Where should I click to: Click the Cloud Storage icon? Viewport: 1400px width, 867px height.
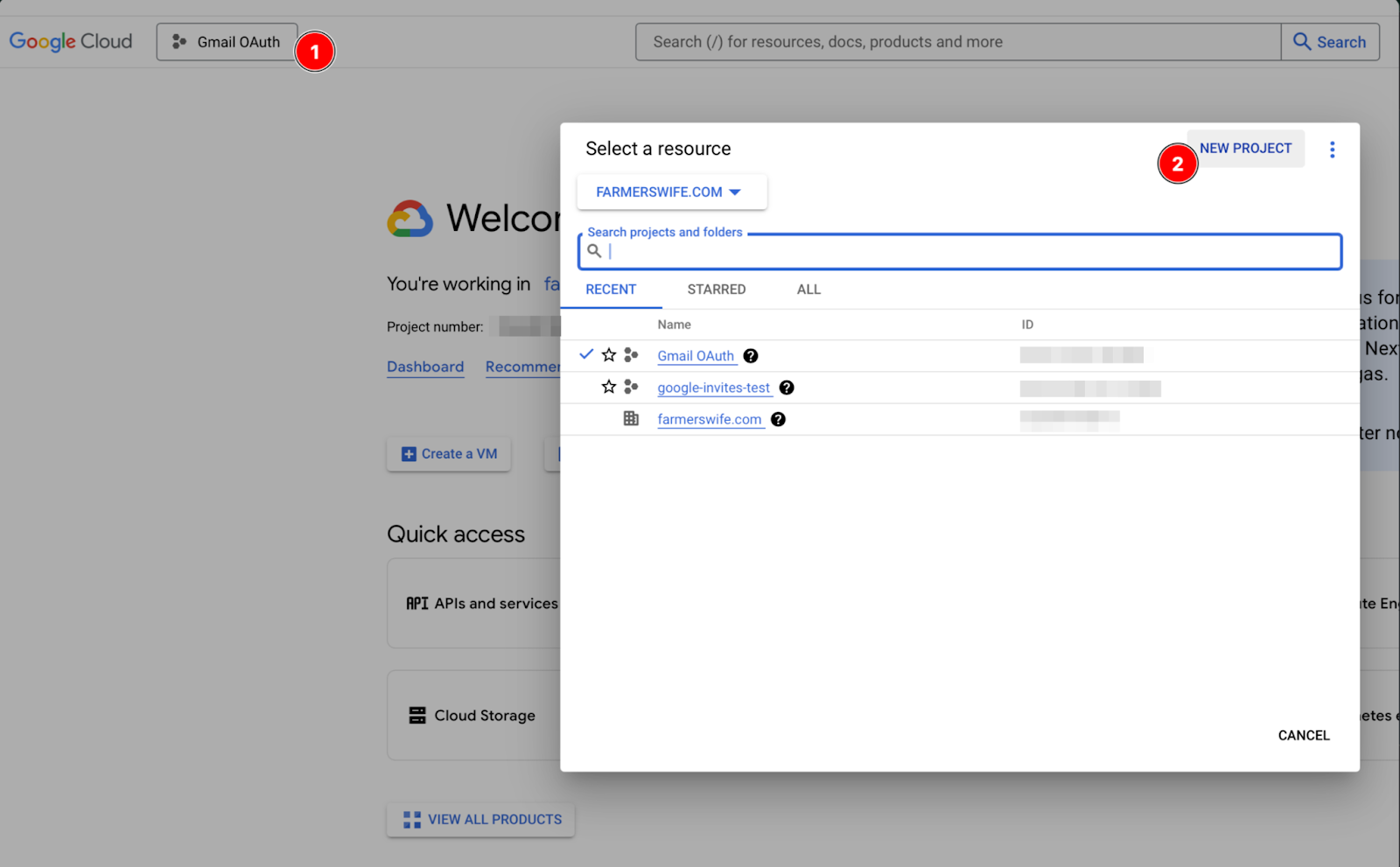[x=417, y=716]
